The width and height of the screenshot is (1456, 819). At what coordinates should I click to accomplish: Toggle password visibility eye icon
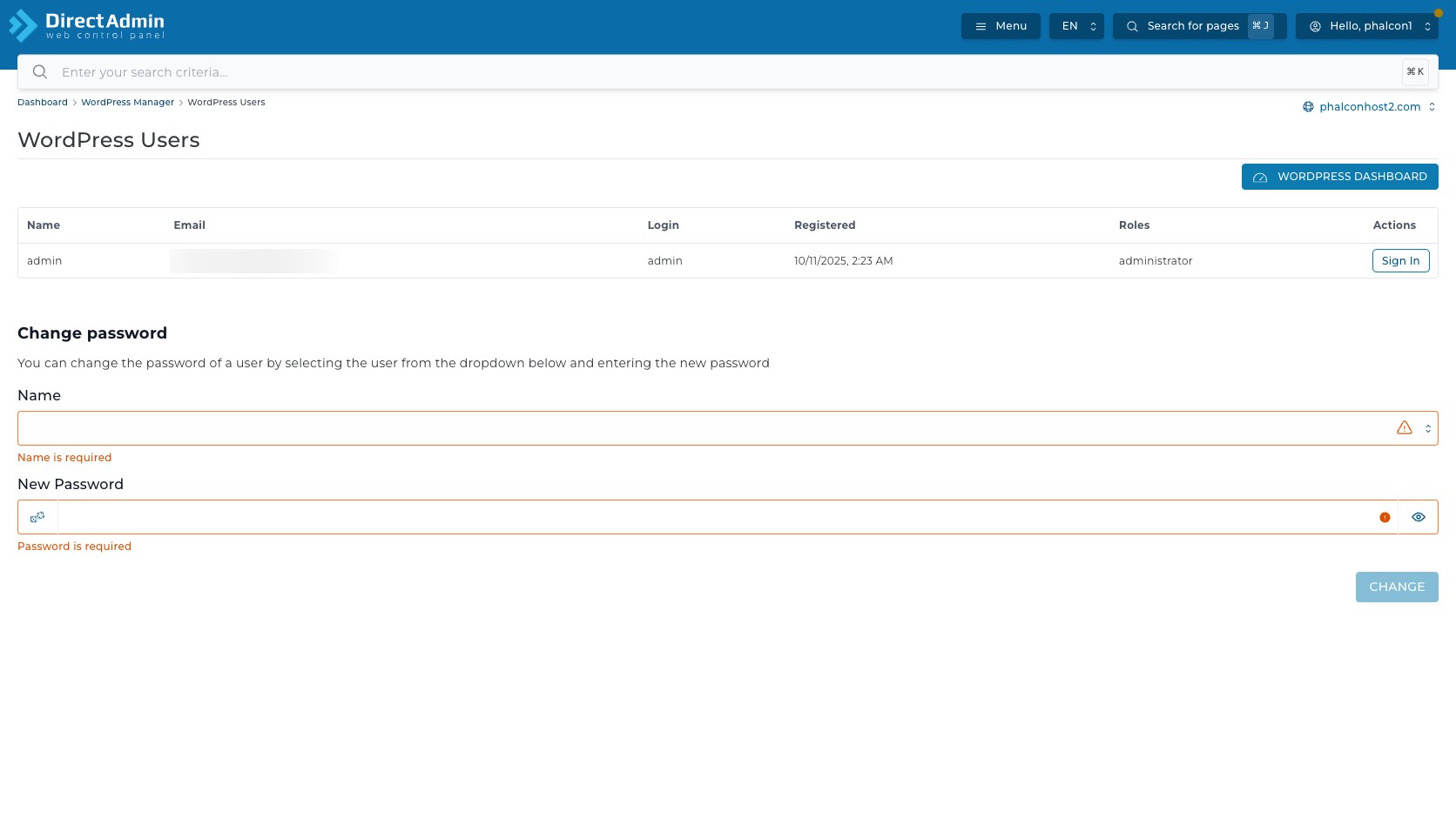pyautogui.click(x=1418, y=517)
